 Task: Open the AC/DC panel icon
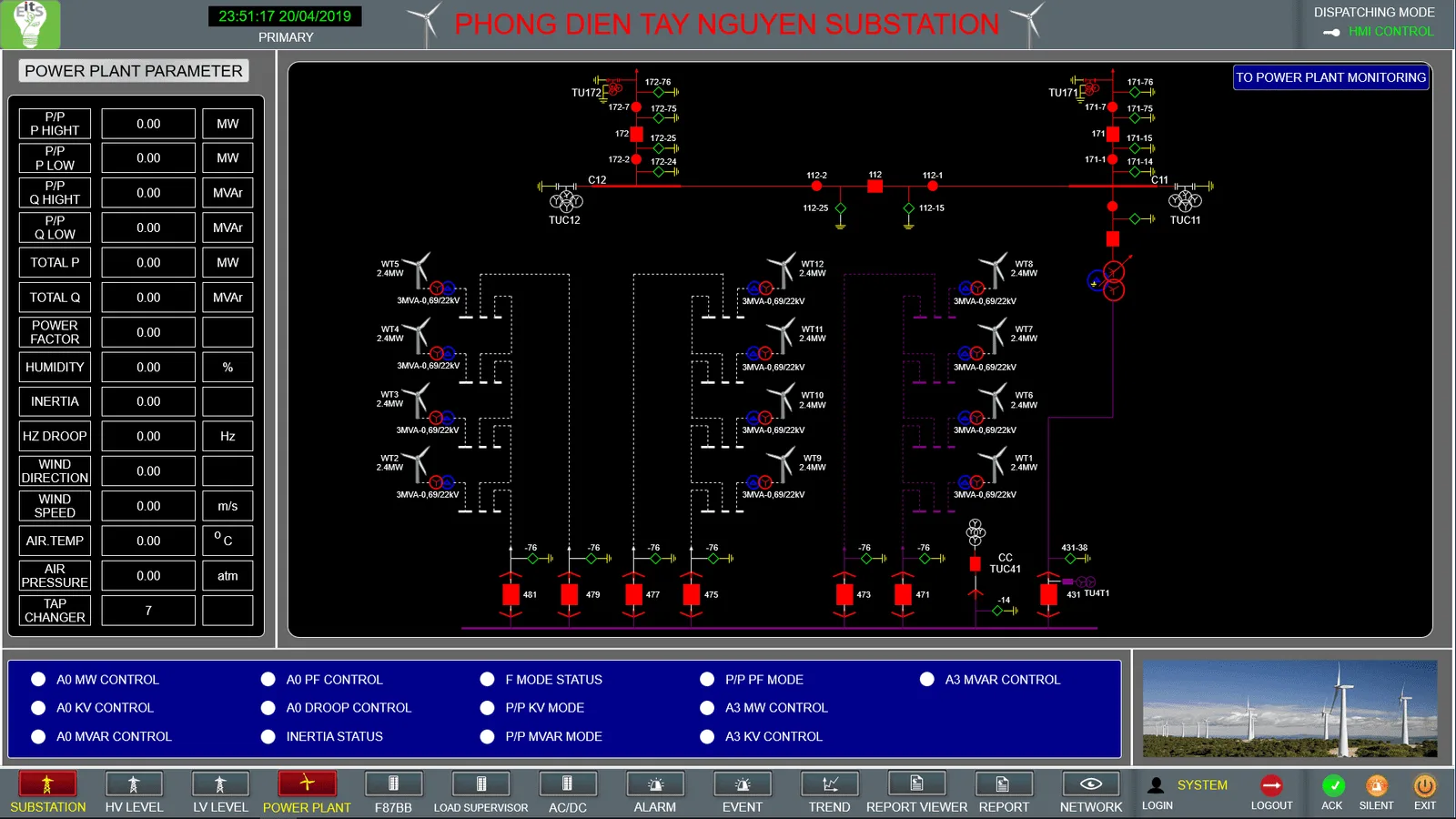(x=567, y=784)
